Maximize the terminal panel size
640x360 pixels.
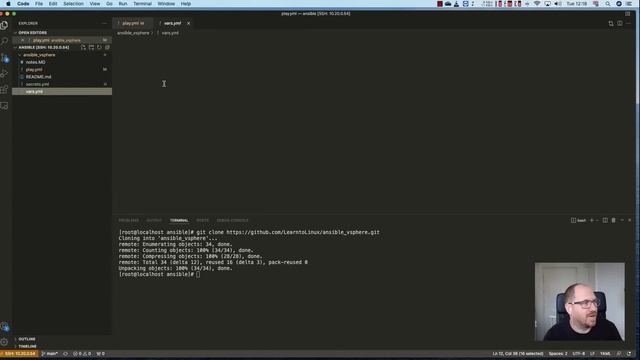[x=622, y=220]
